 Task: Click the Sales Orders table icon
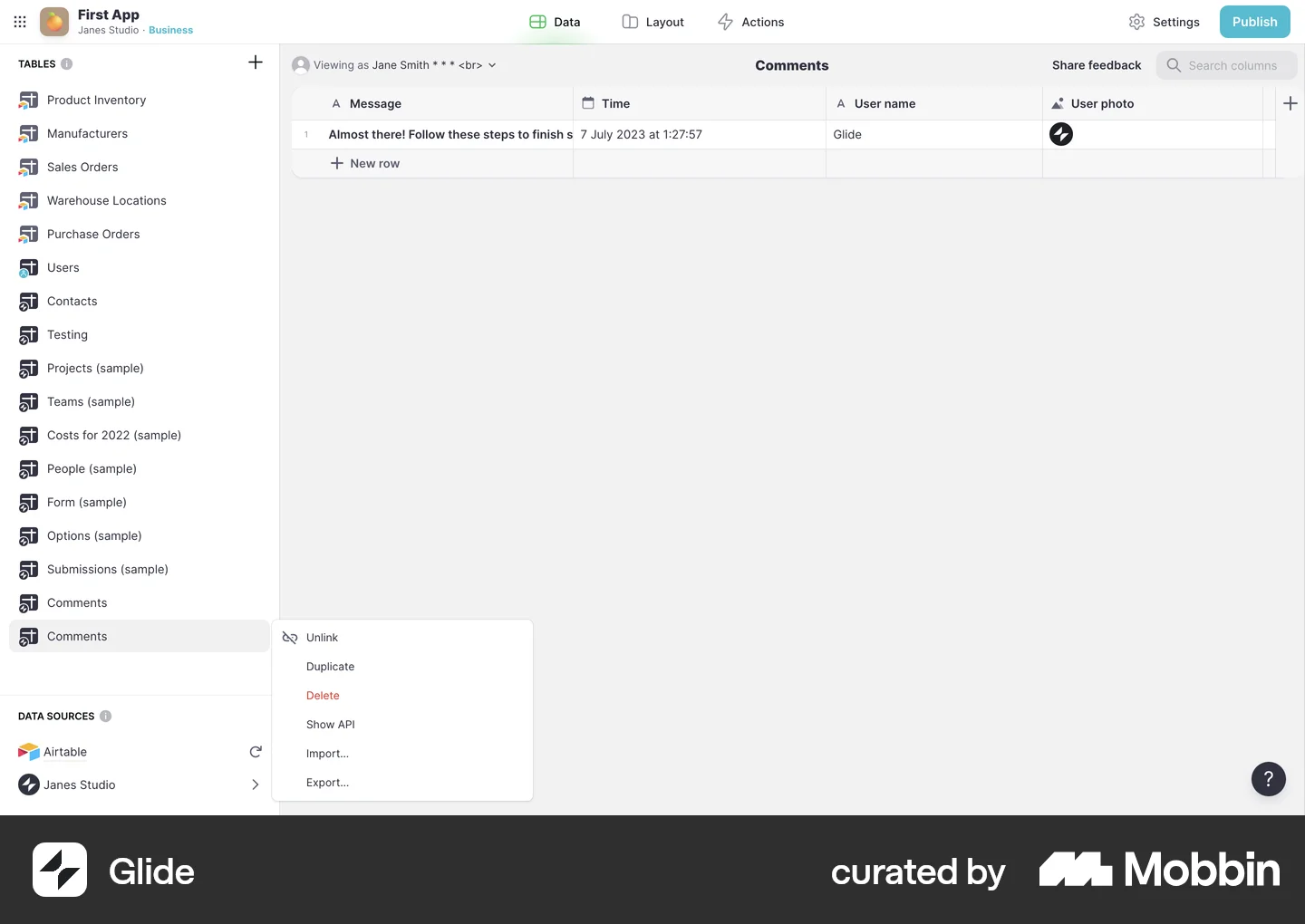pyautogui.click(x=29, y=168)
